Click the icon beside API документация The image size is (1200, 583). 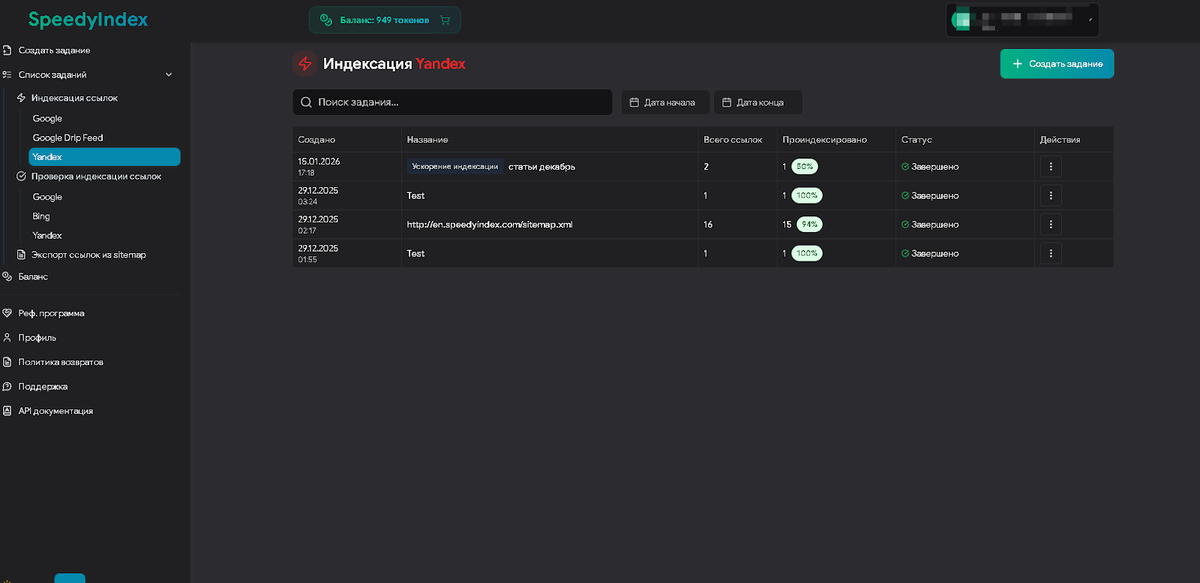[8, 411]
